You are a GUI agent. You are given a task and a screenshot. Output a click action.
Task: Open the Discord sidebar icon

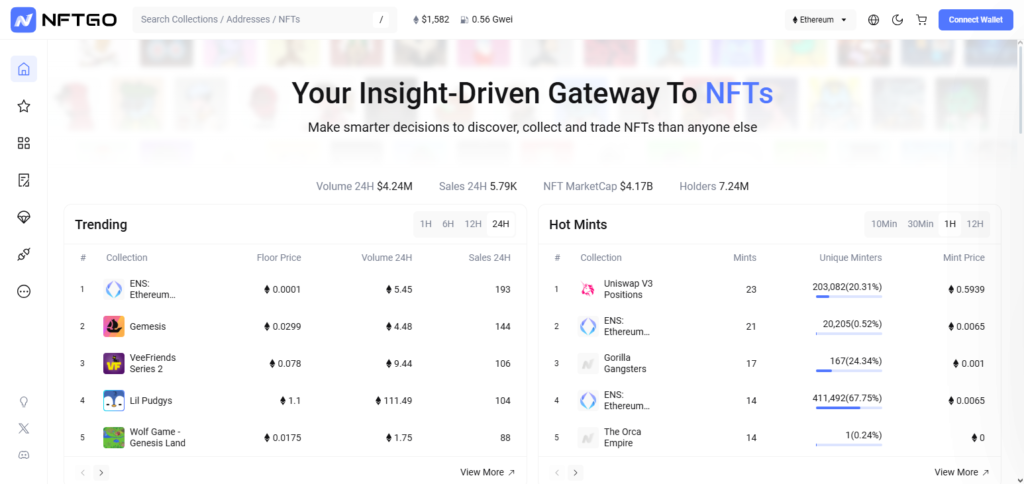(24, 455)
